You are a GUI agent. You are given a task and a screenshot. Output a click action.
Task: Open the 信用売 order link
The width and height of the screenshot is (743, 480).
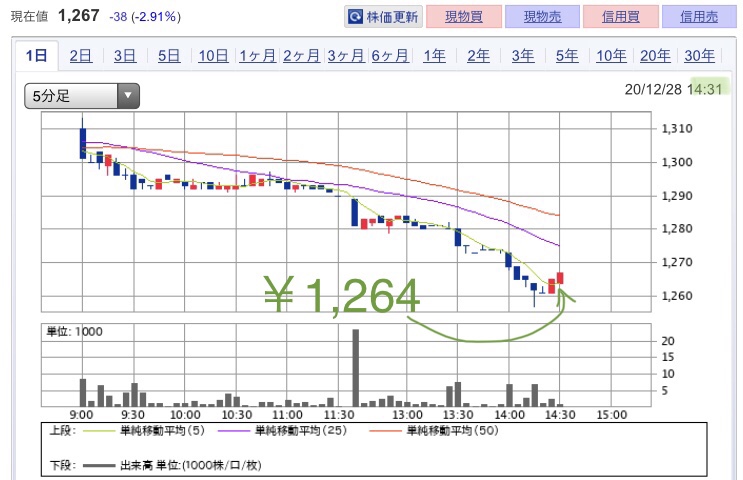coord(699,17)
